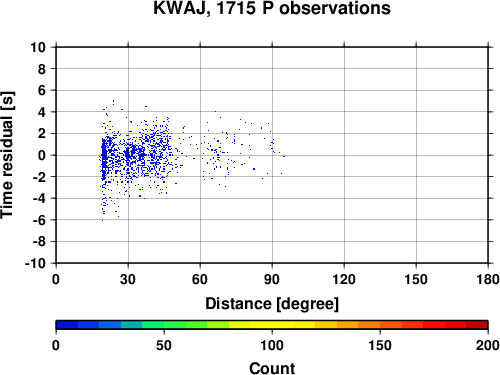Click the colorbar tick label 200

(488, 345)
